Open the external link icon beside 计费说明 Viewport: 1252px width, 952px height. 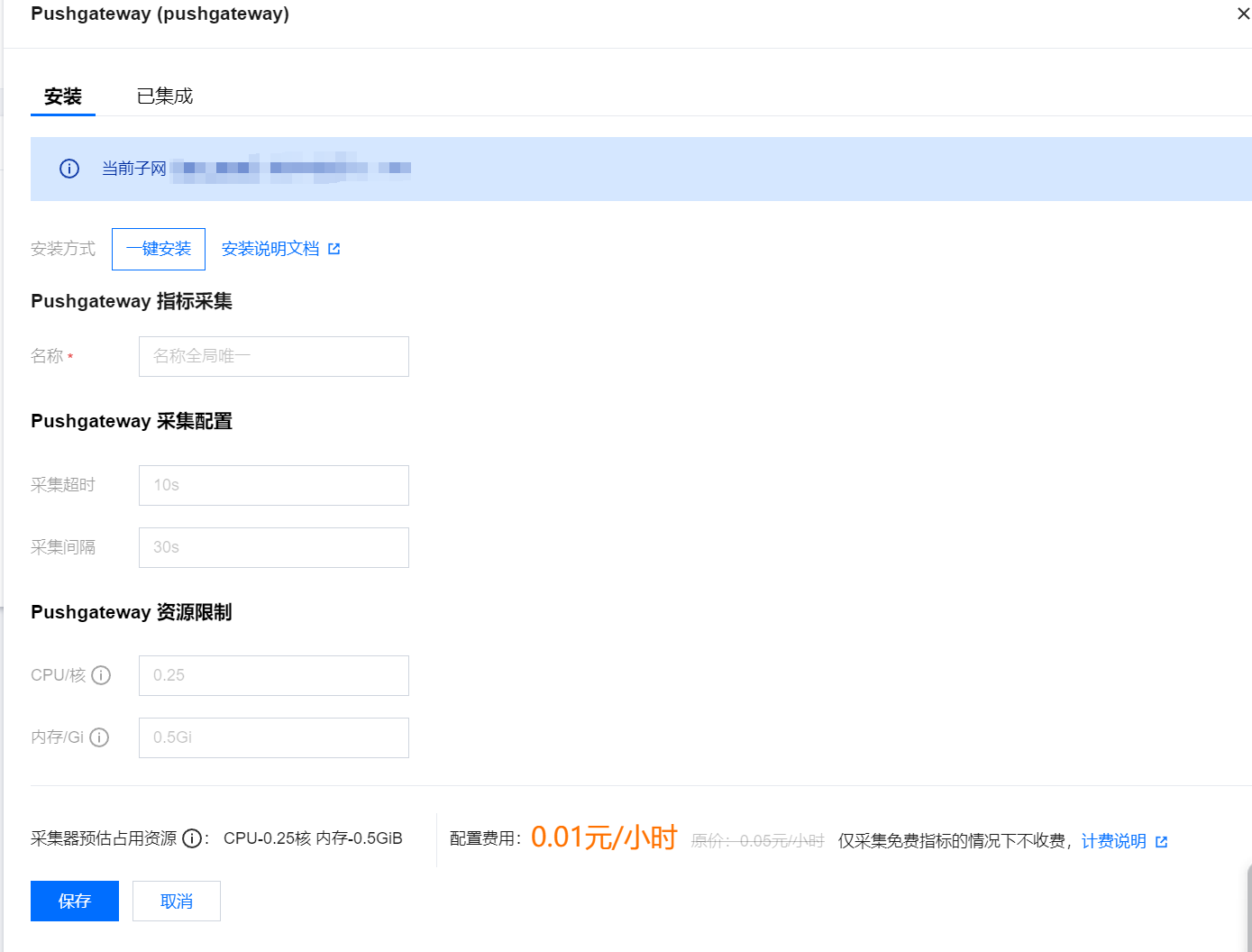[1161, 842]
